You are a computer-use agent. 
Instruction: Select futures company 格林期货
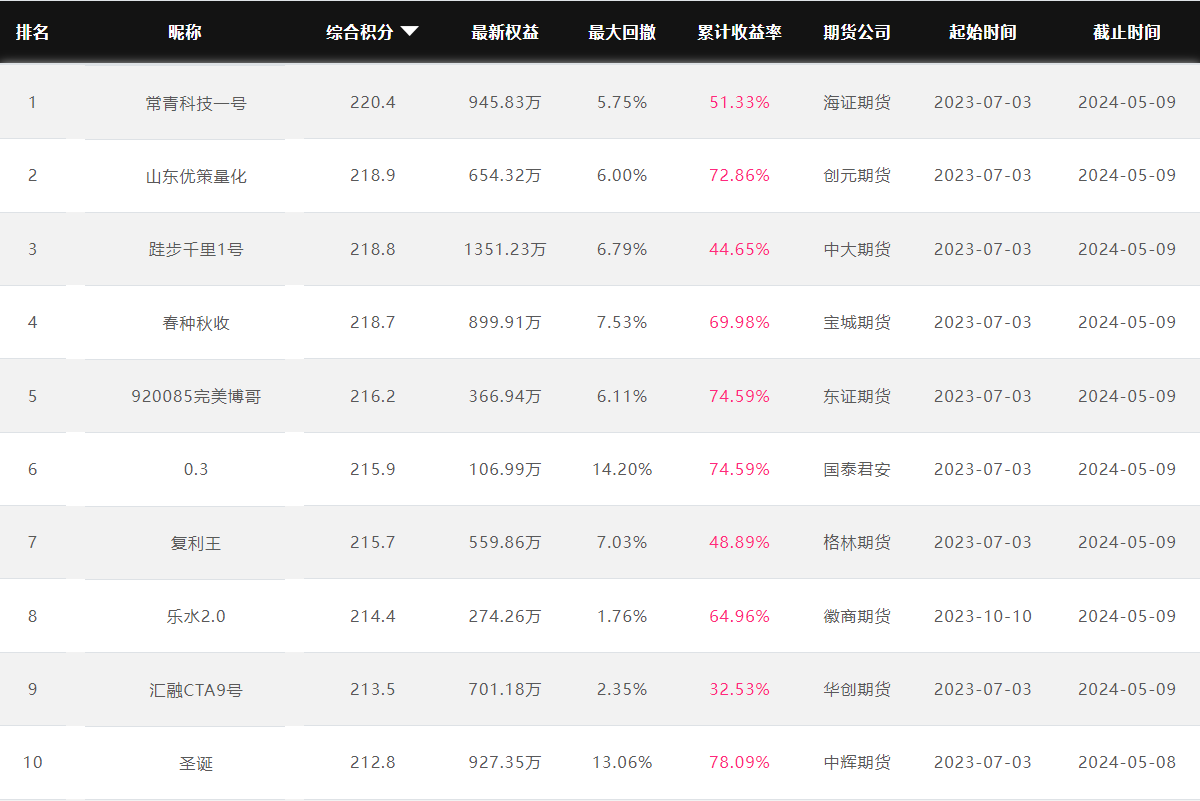(857, 542)
